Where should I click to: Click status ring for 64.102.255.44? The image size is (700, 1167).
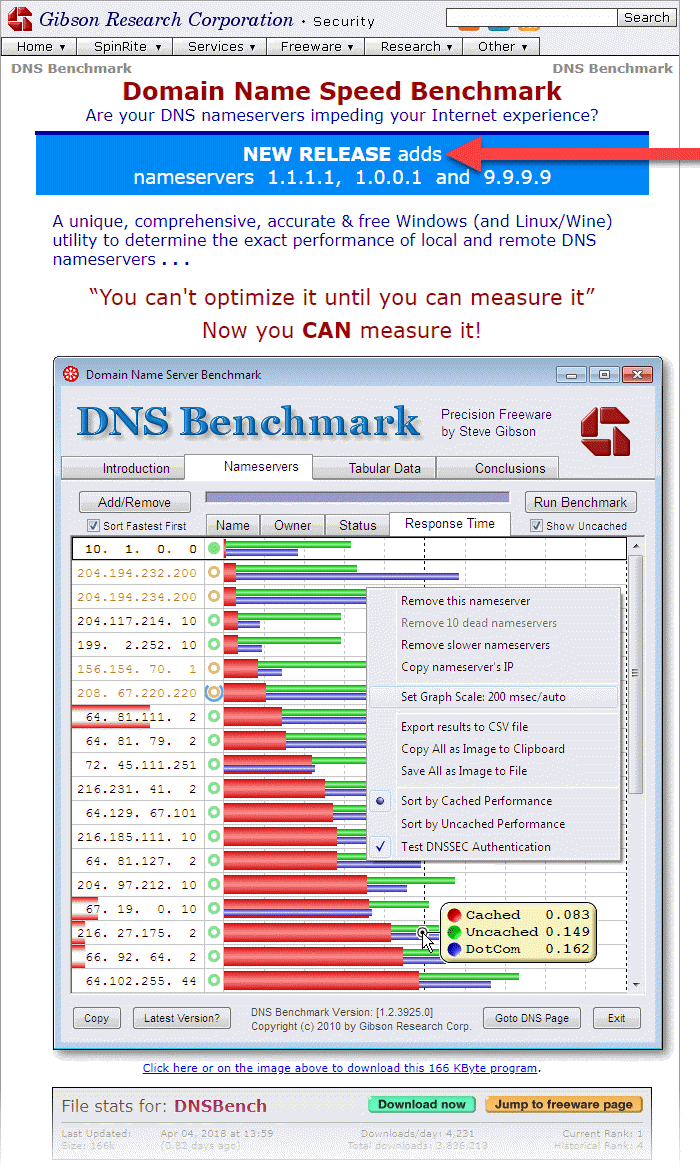pyautogui.click(x=214, y=980)
